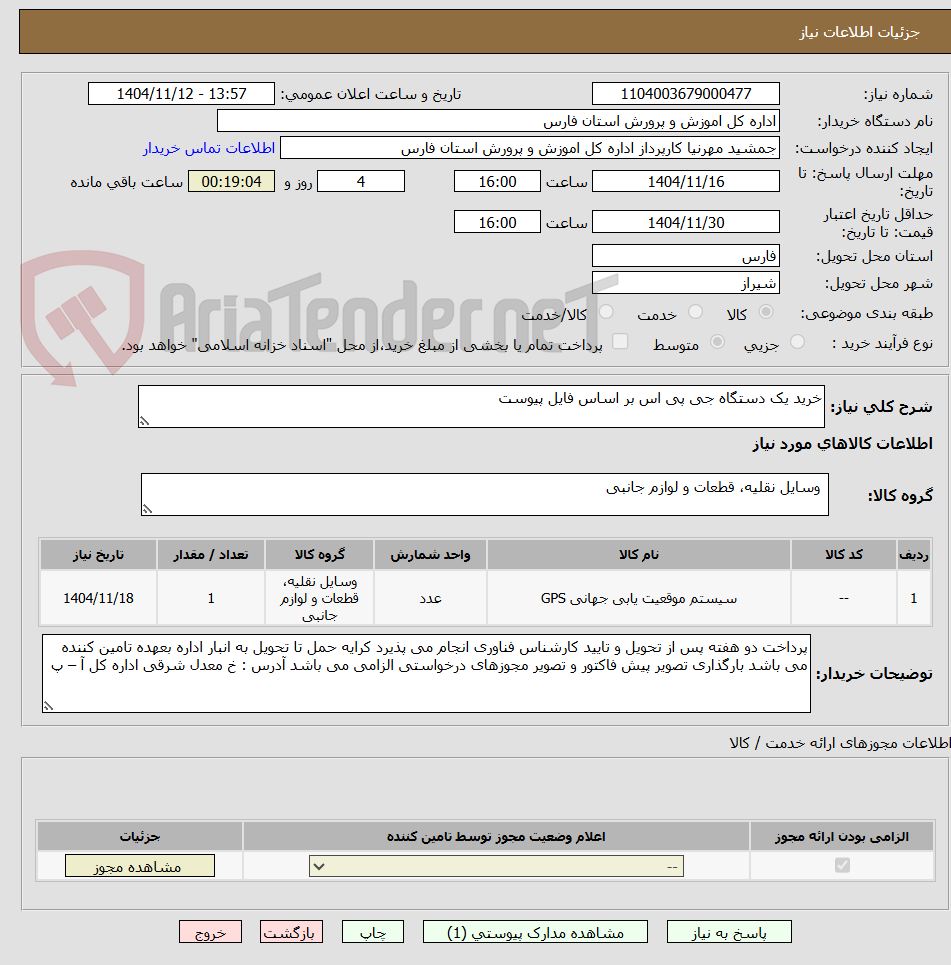Click the request creator name field

529,148
